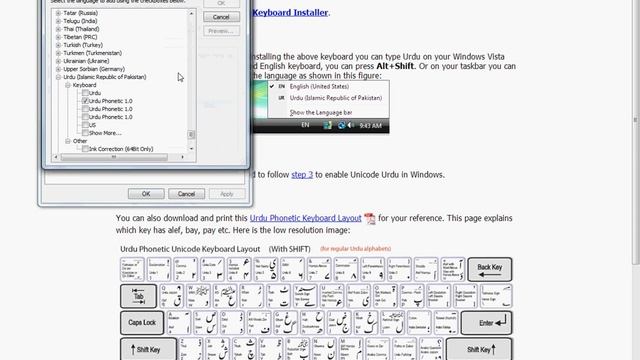
Task: Expand the Ukrainian (Ukraine) node
Action: coord(58,61)
